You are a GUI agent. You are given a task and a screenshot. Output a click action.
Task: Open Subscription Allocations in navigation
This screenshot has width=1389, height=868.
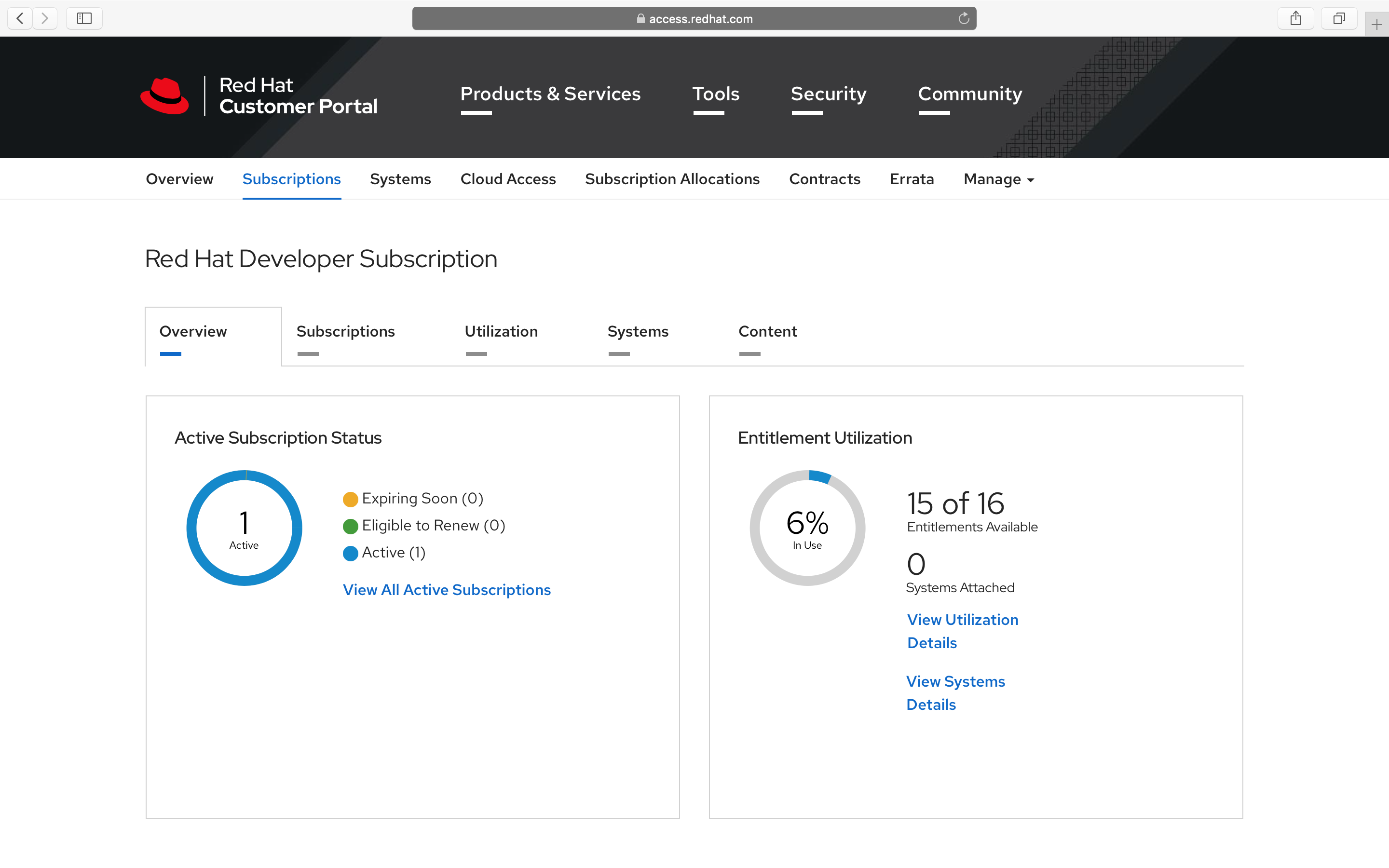point(672,179)
